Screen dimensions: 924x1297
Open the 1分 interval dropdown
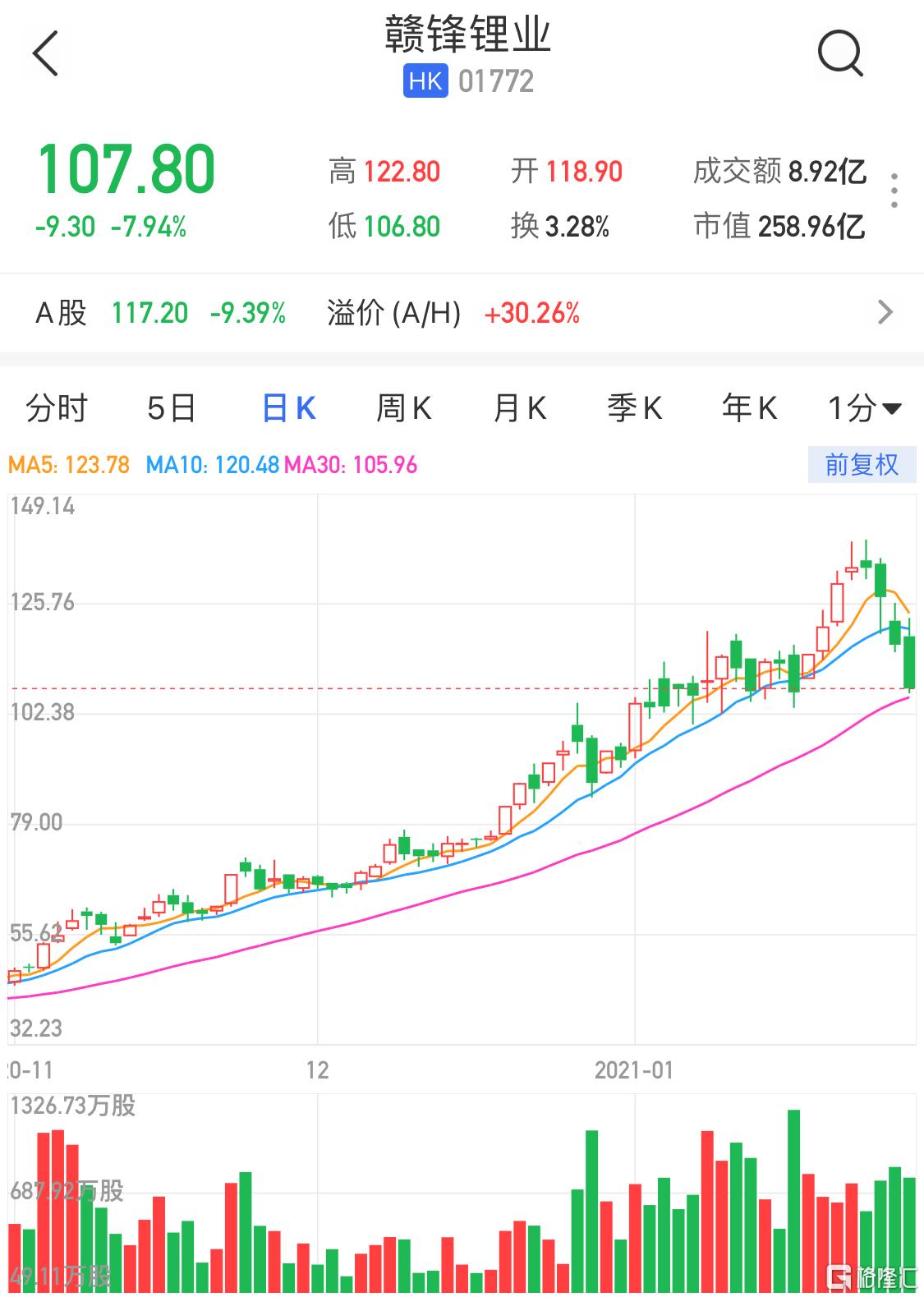pyautogui.click(x=865, y=408)
